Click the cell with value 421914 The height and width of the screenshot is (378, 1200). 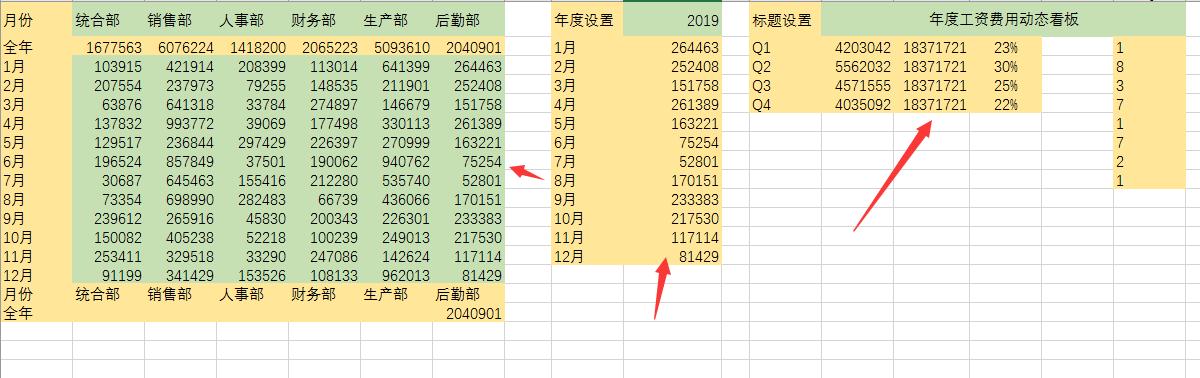pyautogui.click(x=181, y=66)
